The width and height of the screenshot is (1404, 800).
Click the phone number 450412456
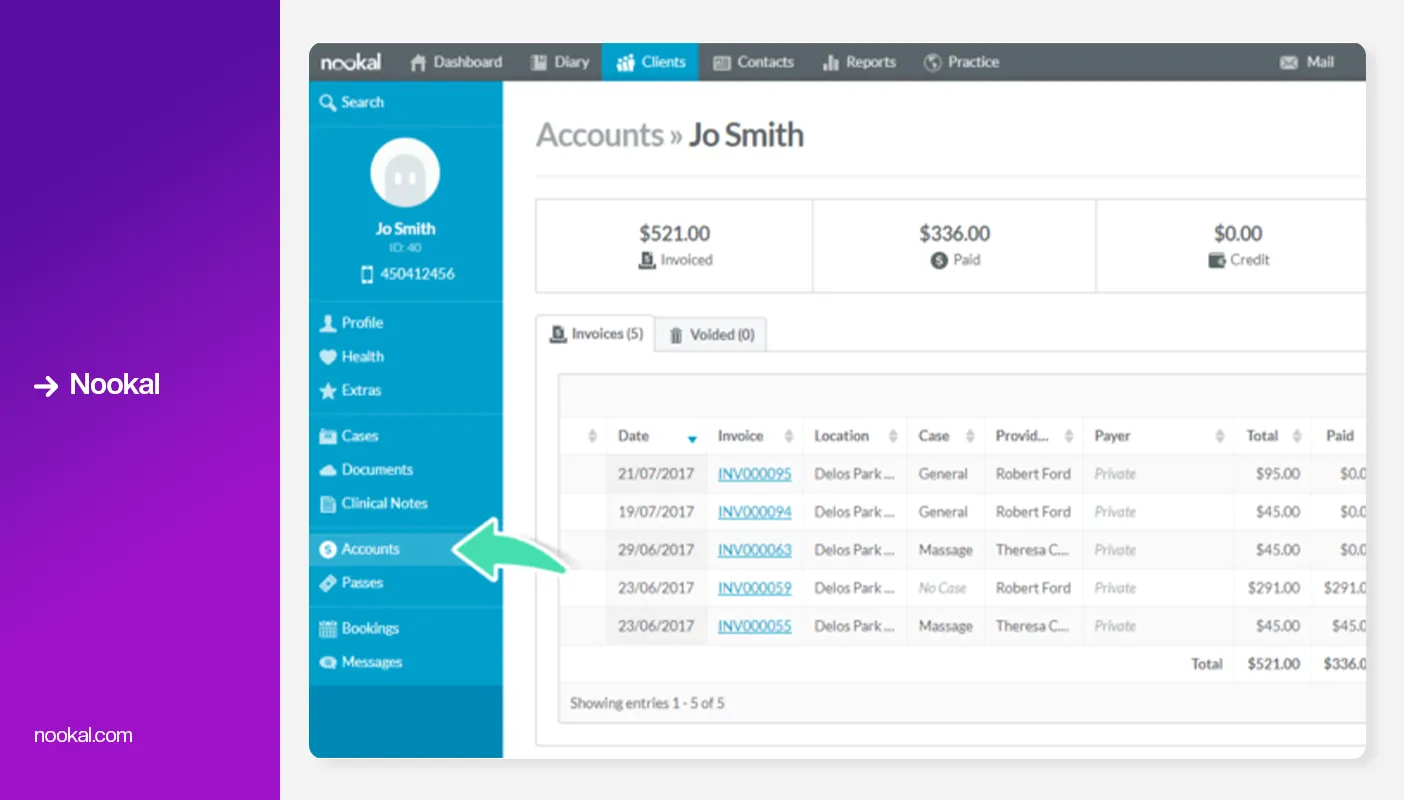click(417, 274)
